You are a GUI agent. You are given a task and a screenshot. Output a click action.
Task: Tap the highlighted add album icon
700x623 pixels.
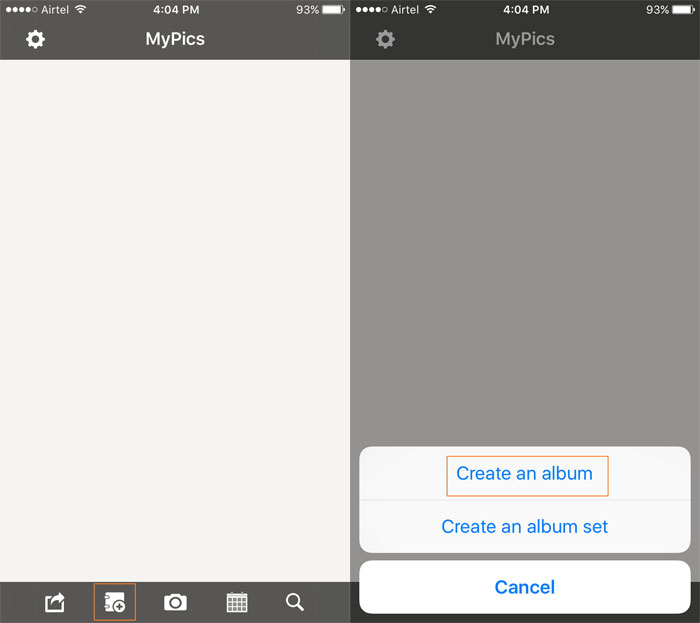(x=114, y=602)
